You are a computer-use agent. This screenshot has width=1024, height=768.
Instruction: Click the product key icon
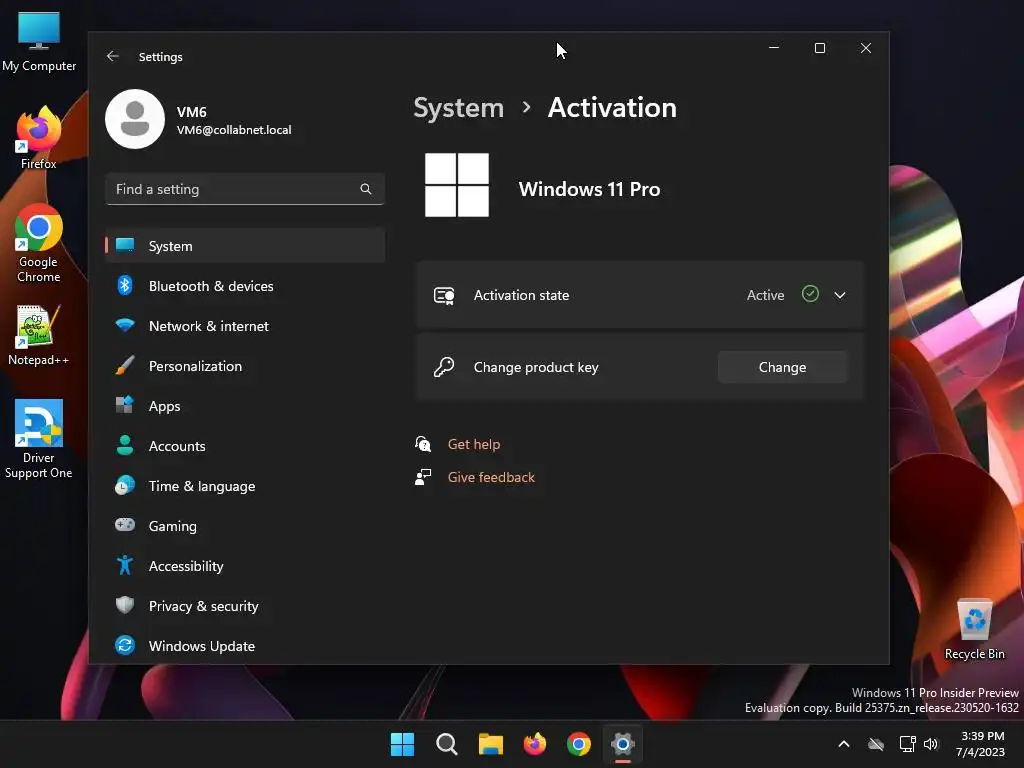point(444,367)
